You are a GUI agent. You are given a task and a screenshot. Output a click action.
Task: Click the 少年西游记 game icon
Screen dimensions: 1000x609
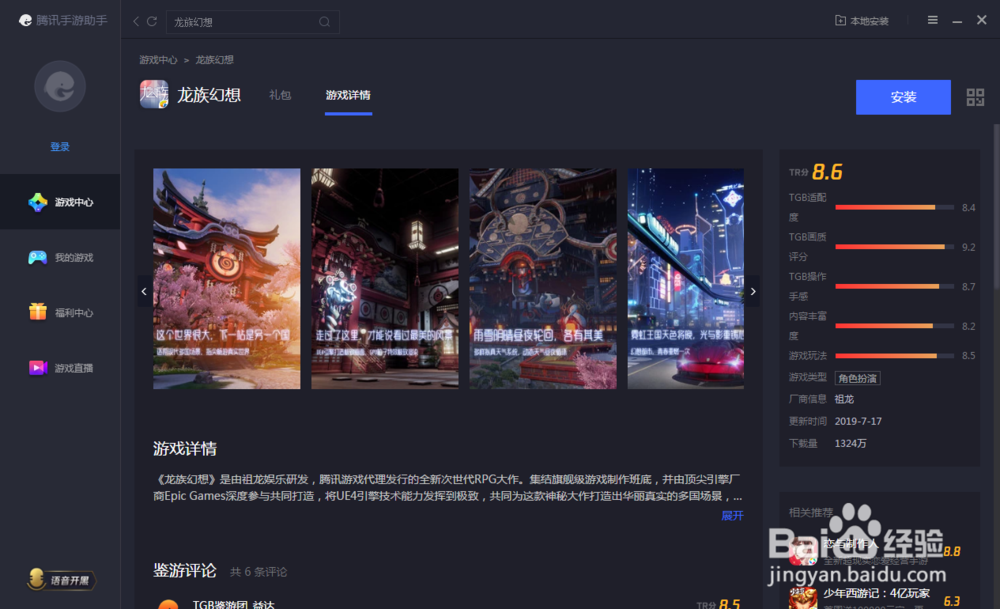point(803,598)
